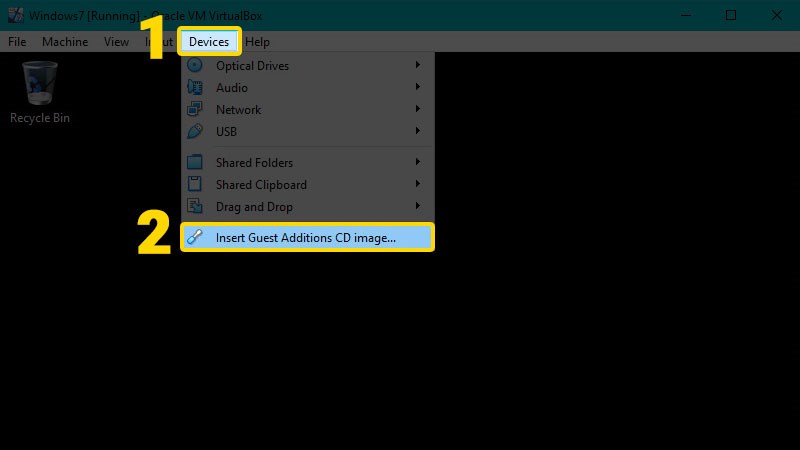The width and height of the screenshot is (800, 450).
Task: Click the Shared Clipboard label
Action: (261, 185)
